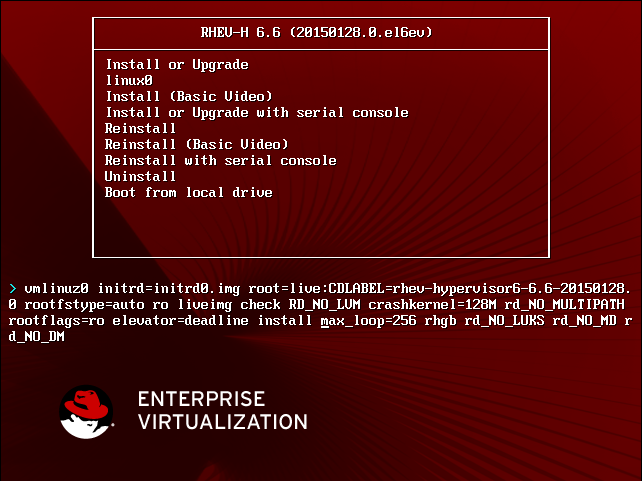
Task: Select Reinstall with serial console
Action: click(221, 160)
